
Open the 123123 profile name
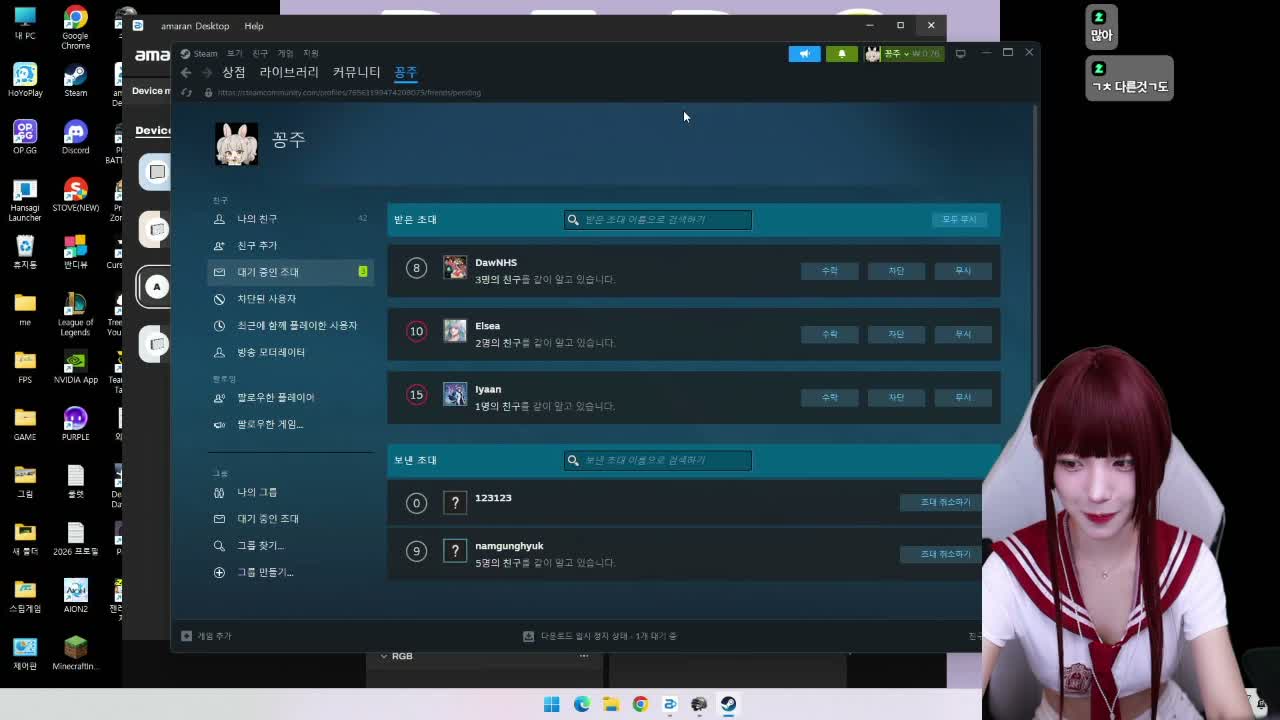493,498
